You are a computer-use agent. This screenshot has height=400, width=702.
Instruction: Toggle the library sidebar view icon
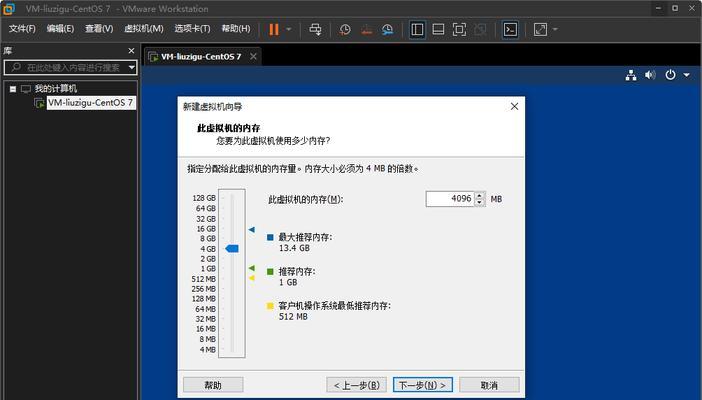pos(417,30)
